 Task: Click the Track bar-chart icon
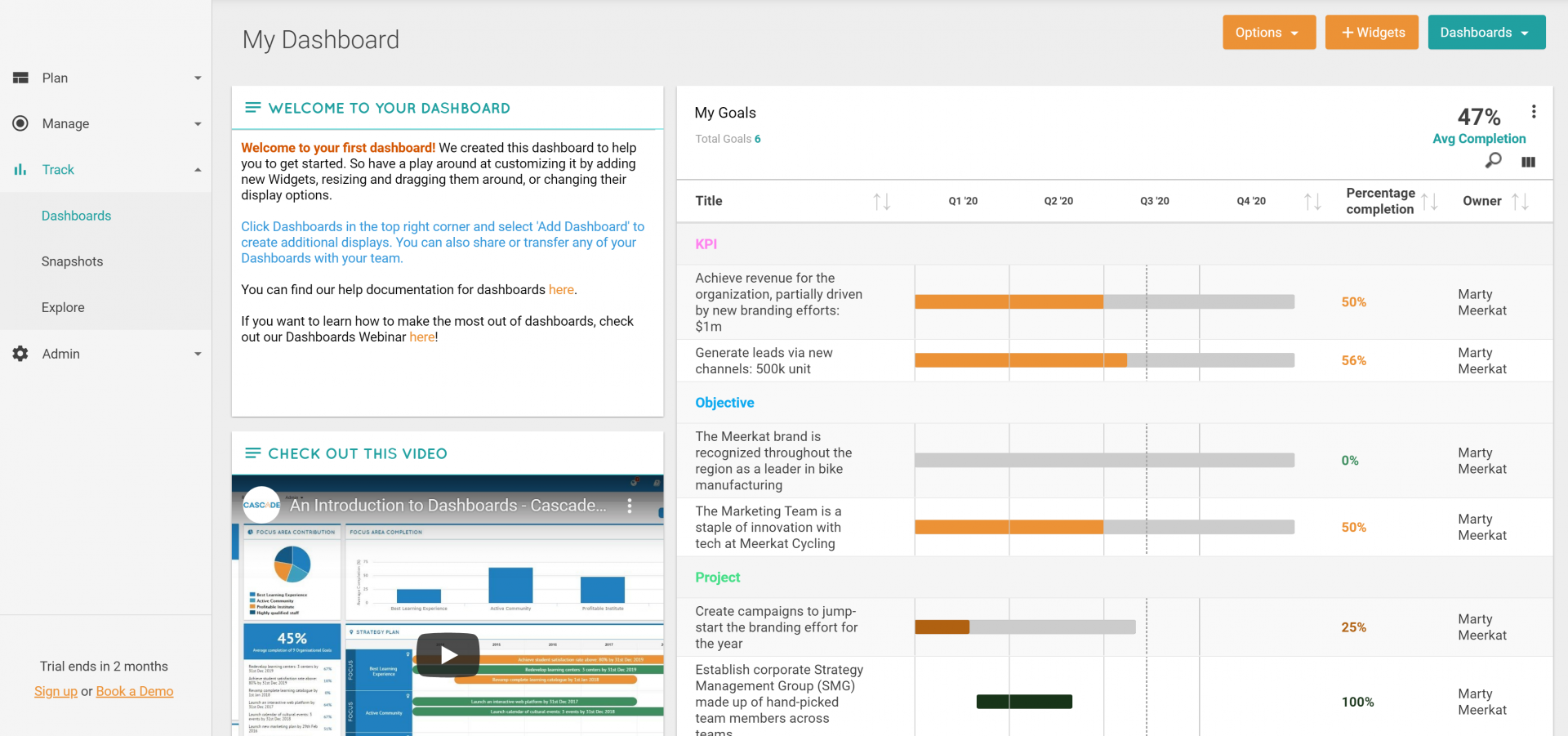click(20, 169)
